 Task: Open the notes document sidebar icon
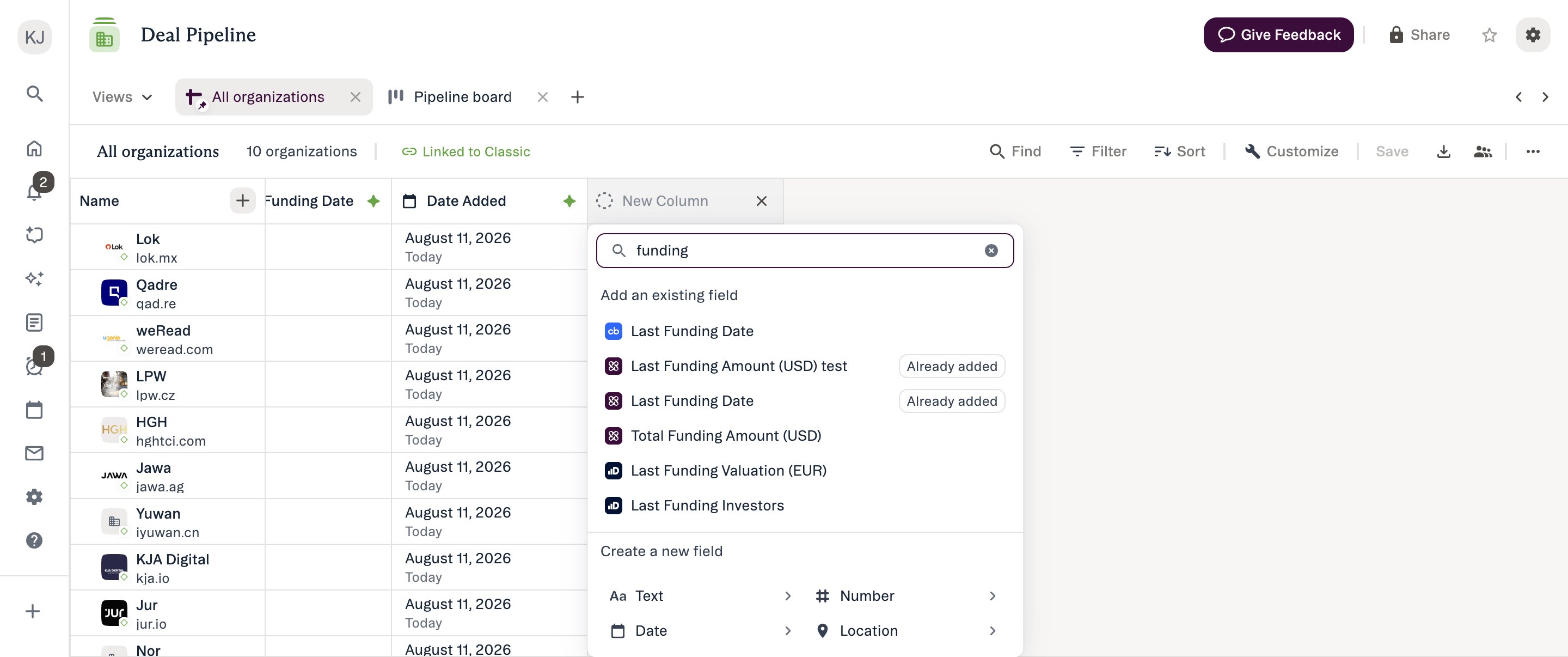click(35, 322)
